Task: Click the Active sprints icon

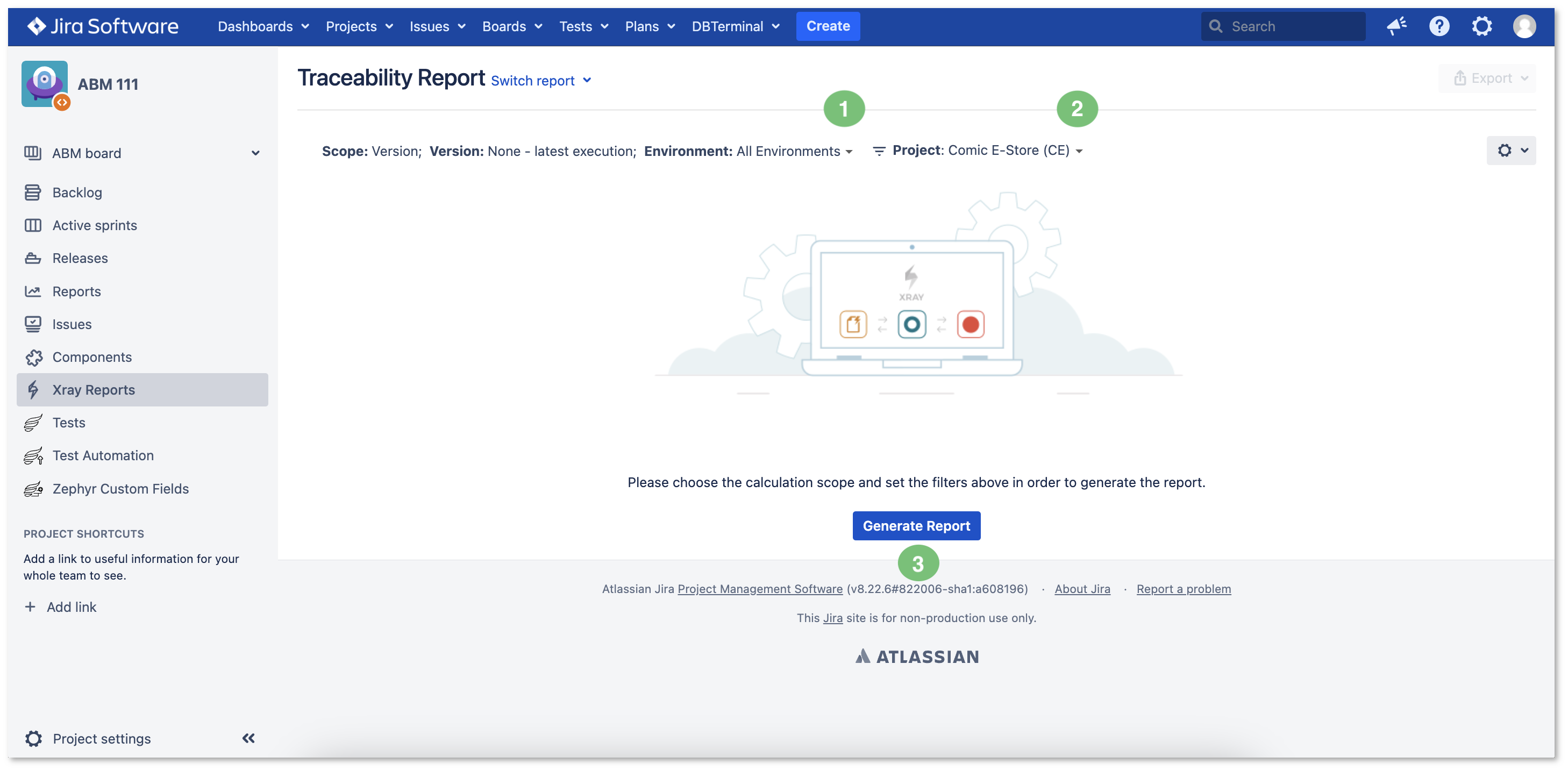Action: pos(32,225)
